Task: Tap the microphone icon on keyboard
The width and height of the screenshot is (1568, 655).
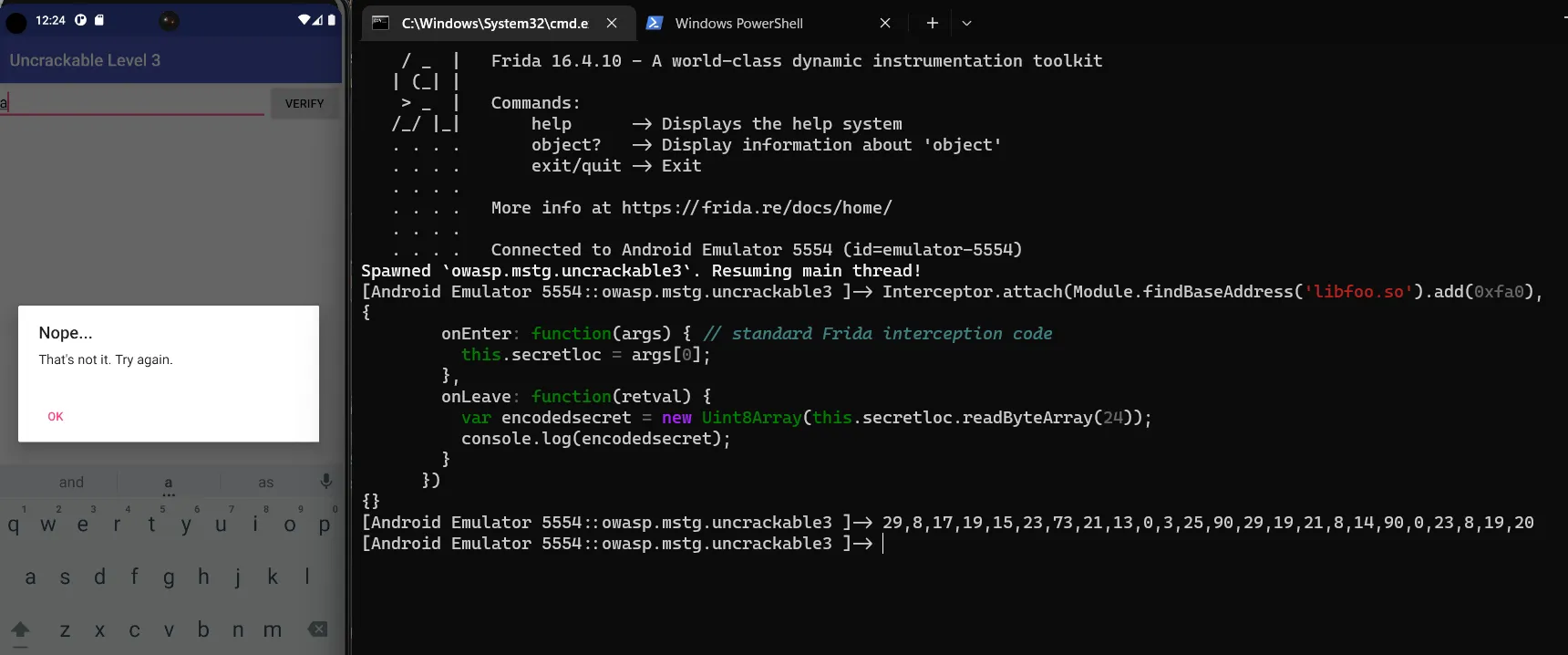Action: tap(326, 481)
